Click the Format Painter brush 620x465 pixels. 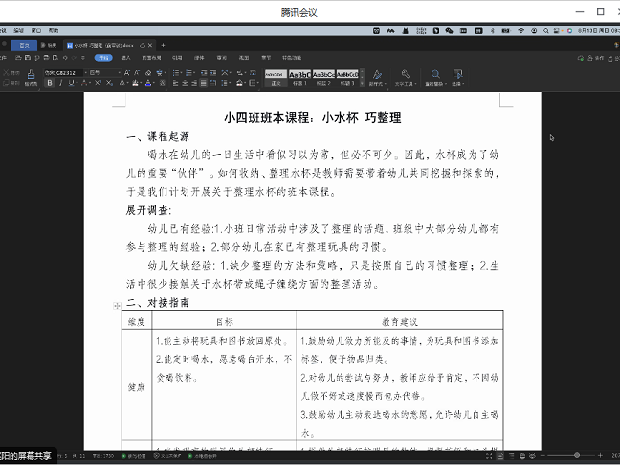coord(31,77)
